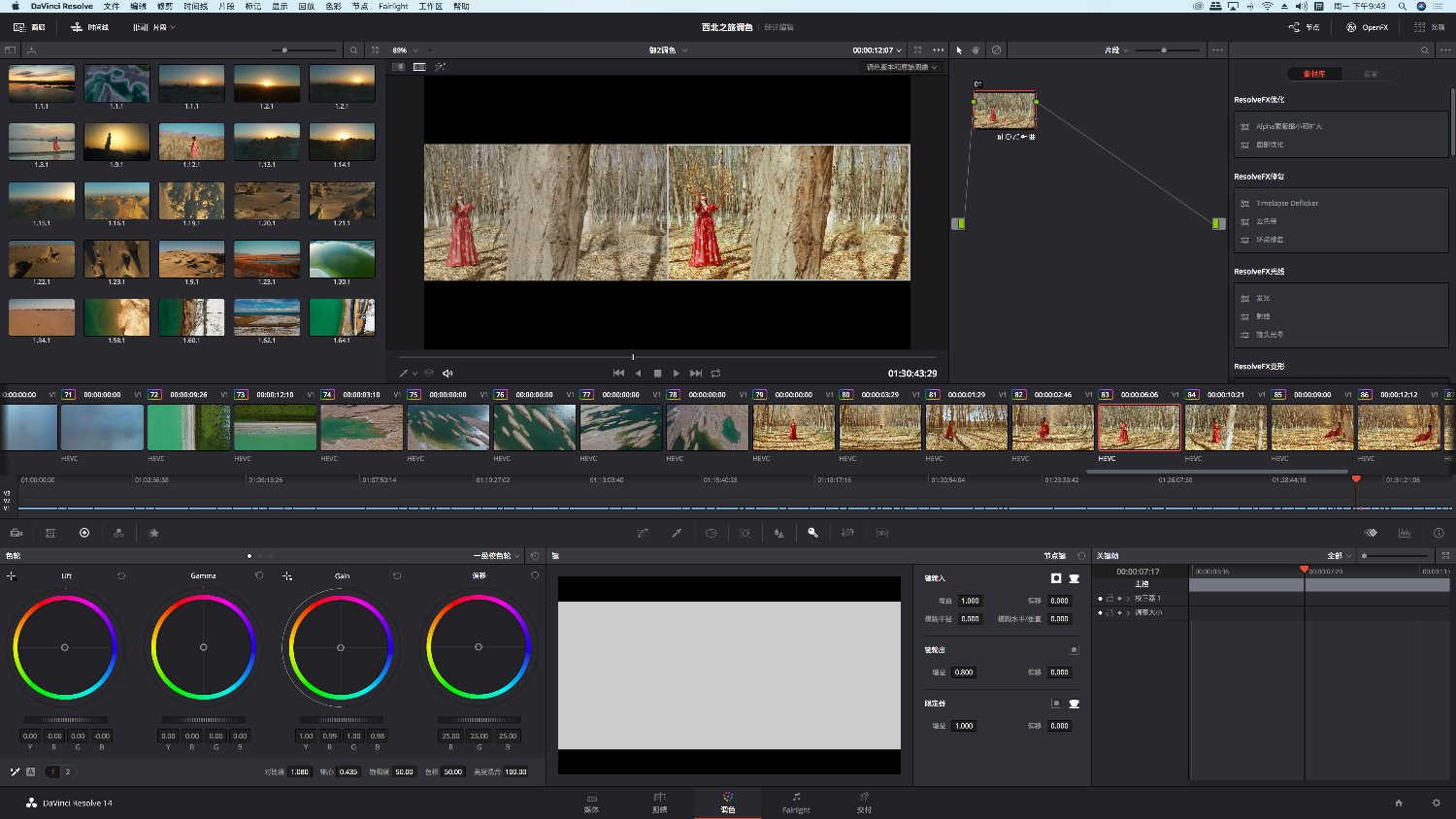Open the Curves palette icon

click(643, 533)
